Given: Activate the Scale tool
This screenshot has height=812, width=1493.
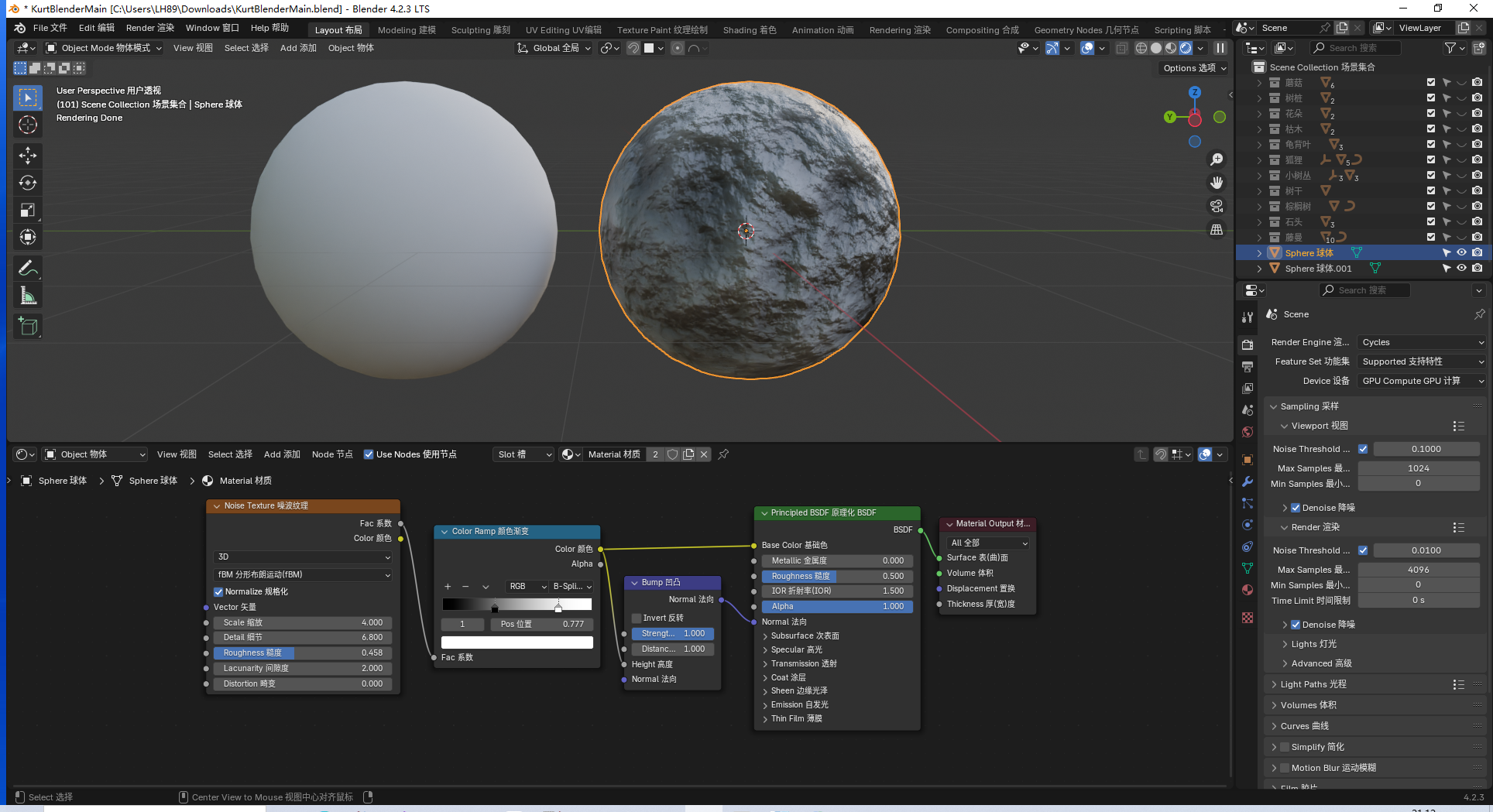Looking at the screenshot, I should click(x=28, y=210).
